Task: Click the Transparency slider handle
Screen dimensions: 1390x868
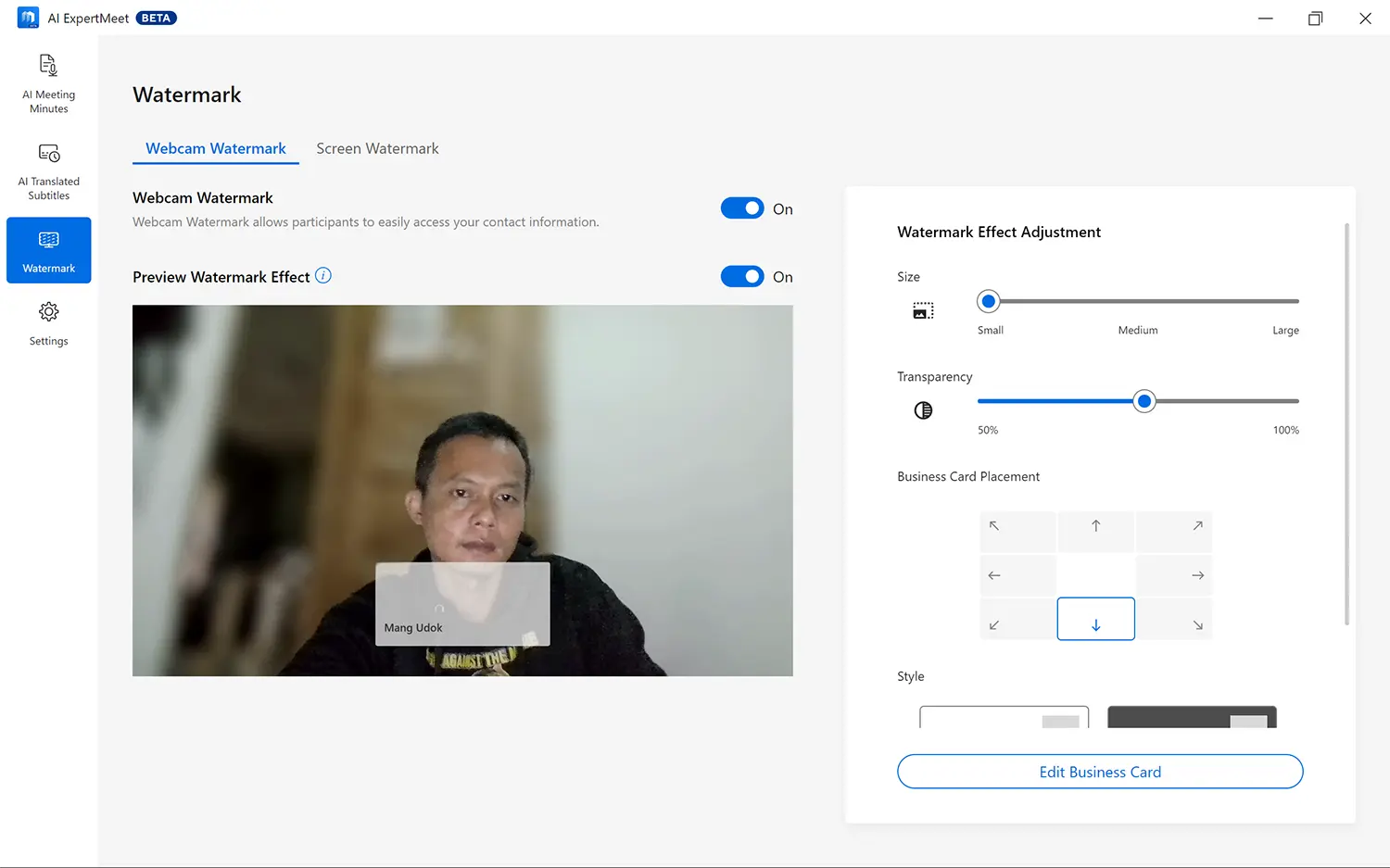Action: [x=1144, y=401]
